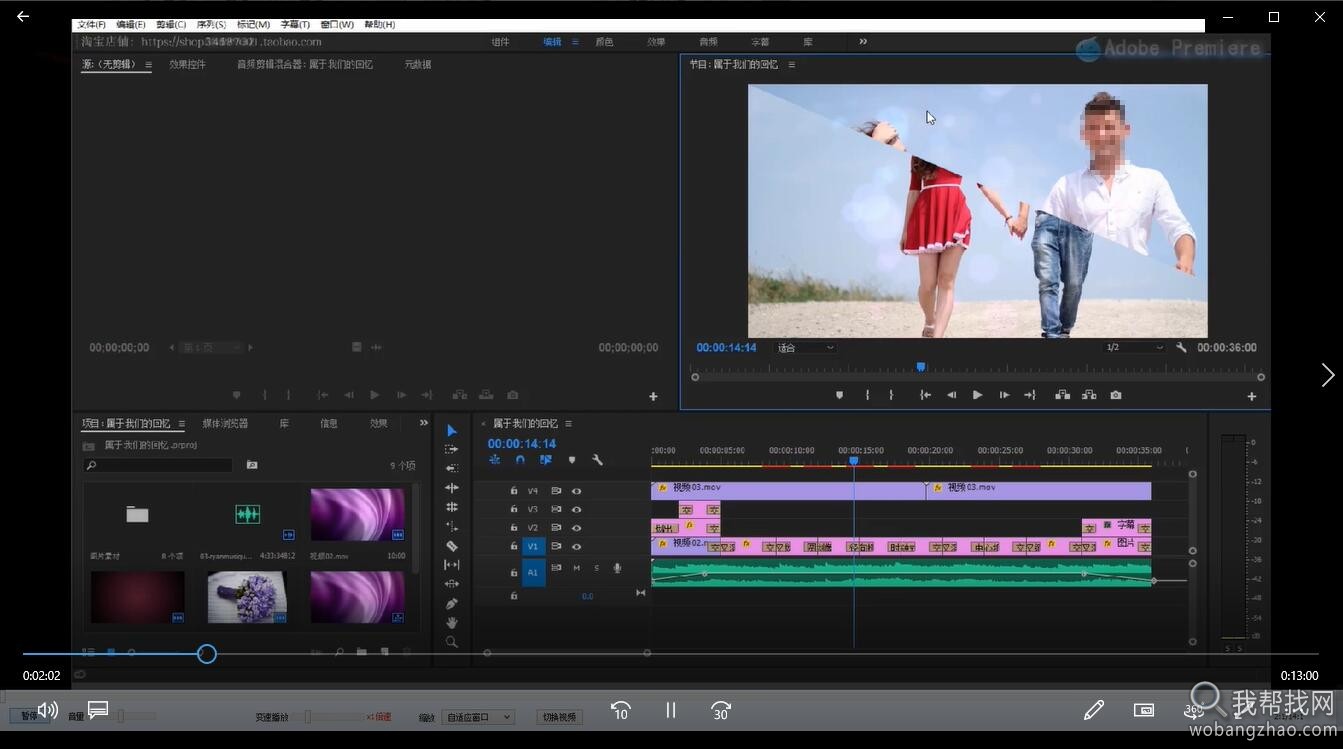
Task: Select the Selection arrow tool
Action: [452, 431]
